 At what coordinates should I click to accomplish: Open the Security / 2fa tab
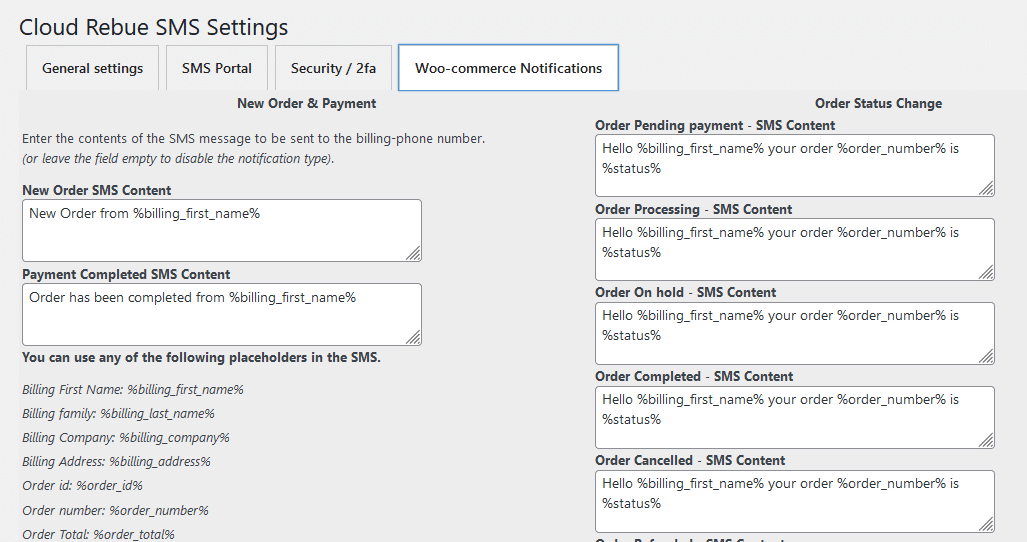pos(333,67)
